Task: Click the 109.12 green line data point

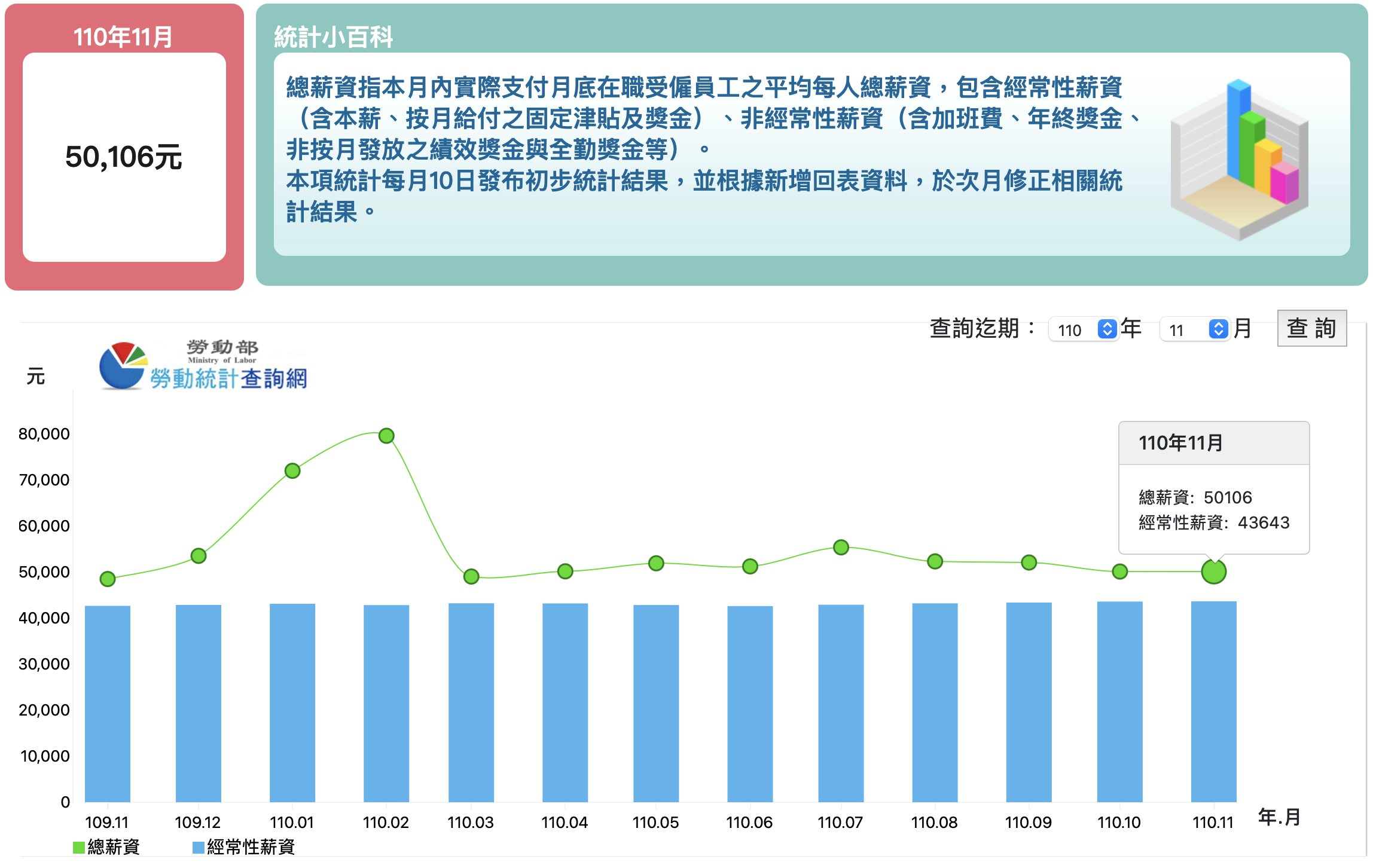Action: tap(199, 556)
